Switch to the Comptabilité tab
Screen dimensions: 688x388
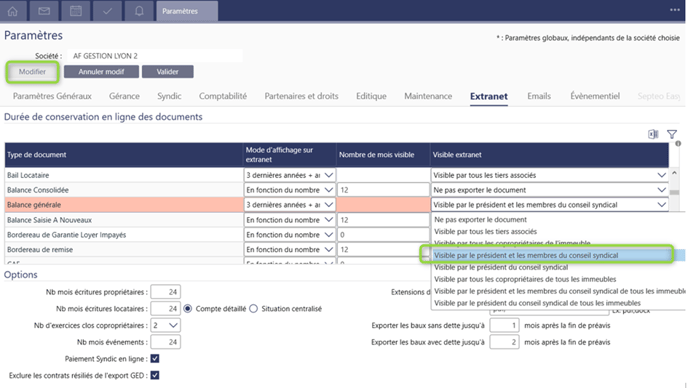[223, 96]
